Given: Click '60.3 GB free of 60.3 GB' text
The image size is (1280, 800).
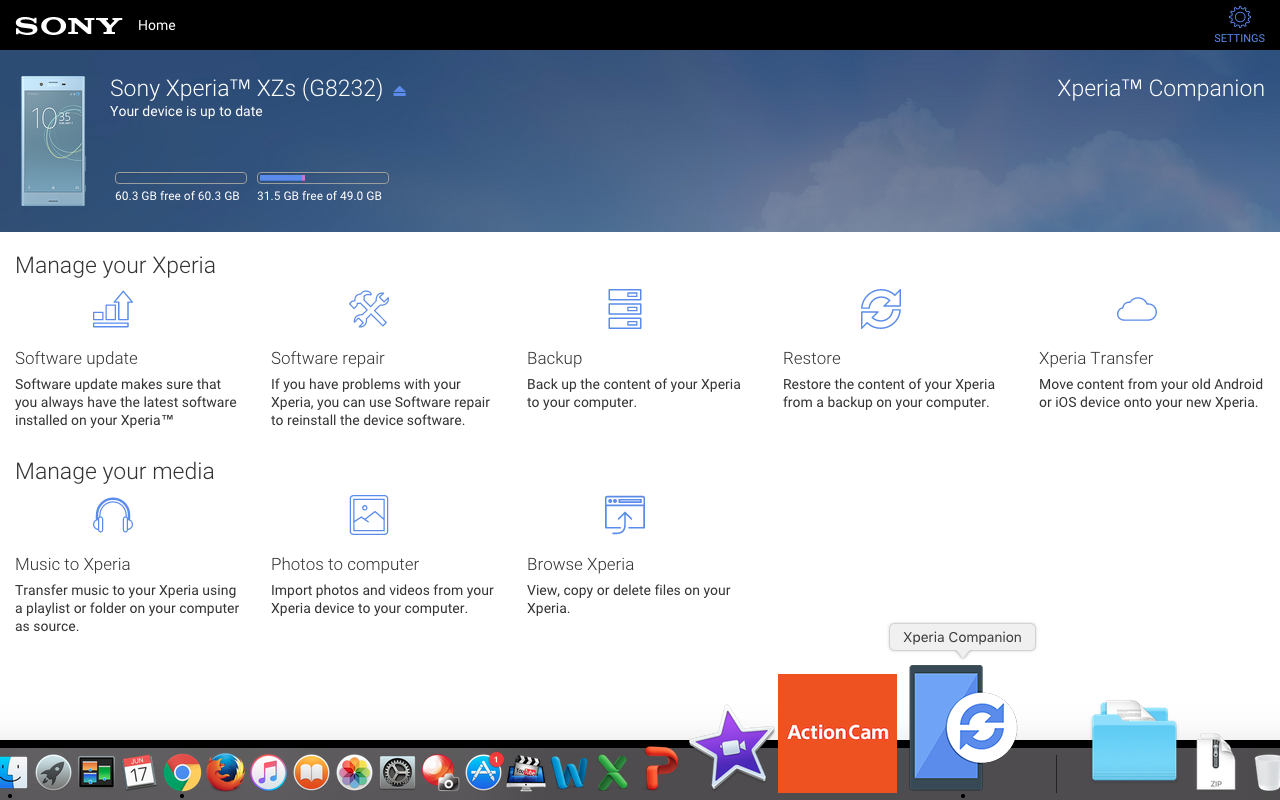Looking at the screenshot, I should click(177, 196).
